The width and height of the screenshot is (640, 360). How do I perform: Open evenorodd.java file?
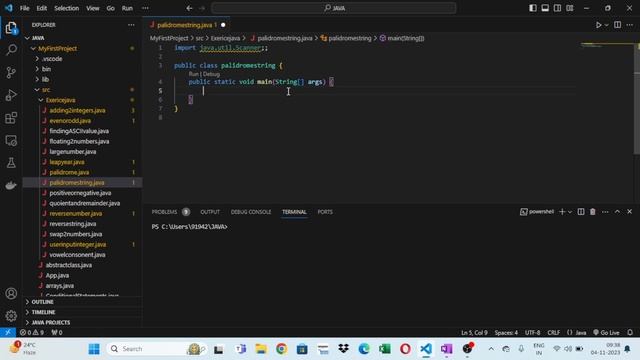(x=70, y=120)
